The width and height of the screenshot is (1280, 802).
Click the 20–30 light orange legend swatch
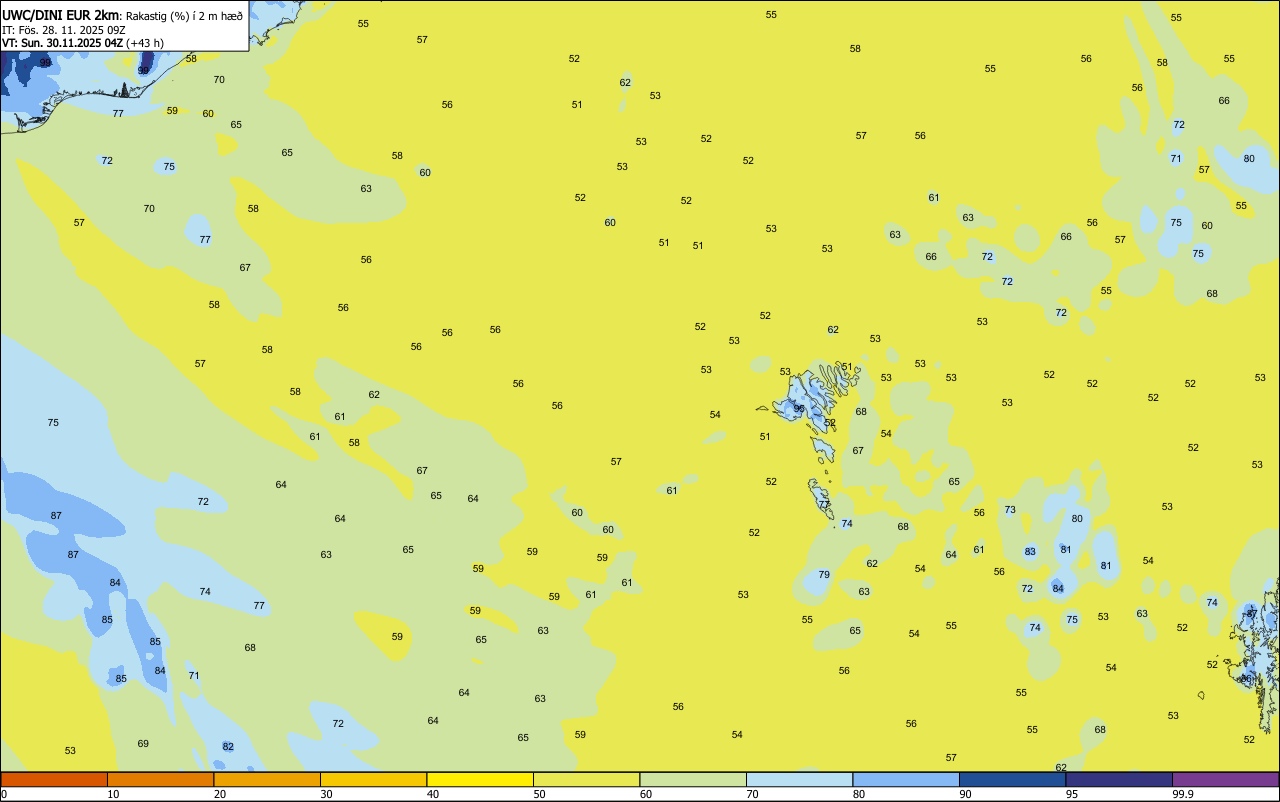(x=267, y=779)
